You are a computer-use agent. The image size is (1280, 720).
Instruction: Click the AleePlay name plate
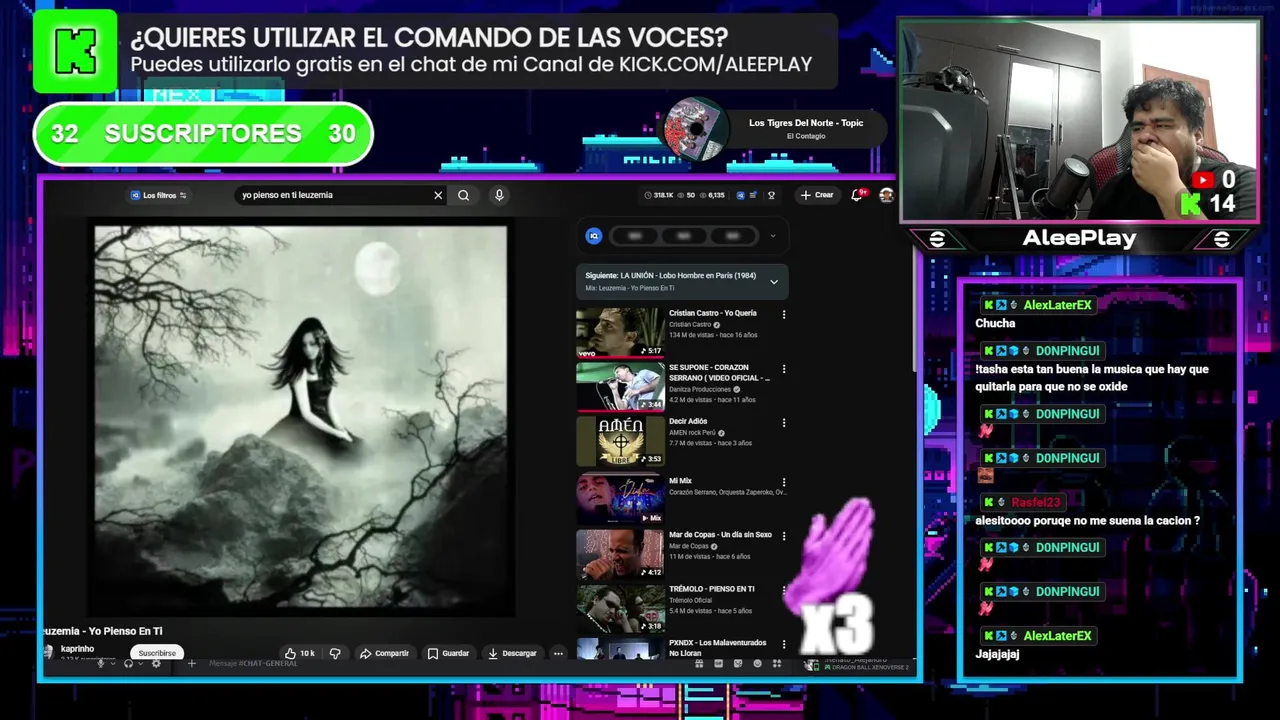point(1079,238)
